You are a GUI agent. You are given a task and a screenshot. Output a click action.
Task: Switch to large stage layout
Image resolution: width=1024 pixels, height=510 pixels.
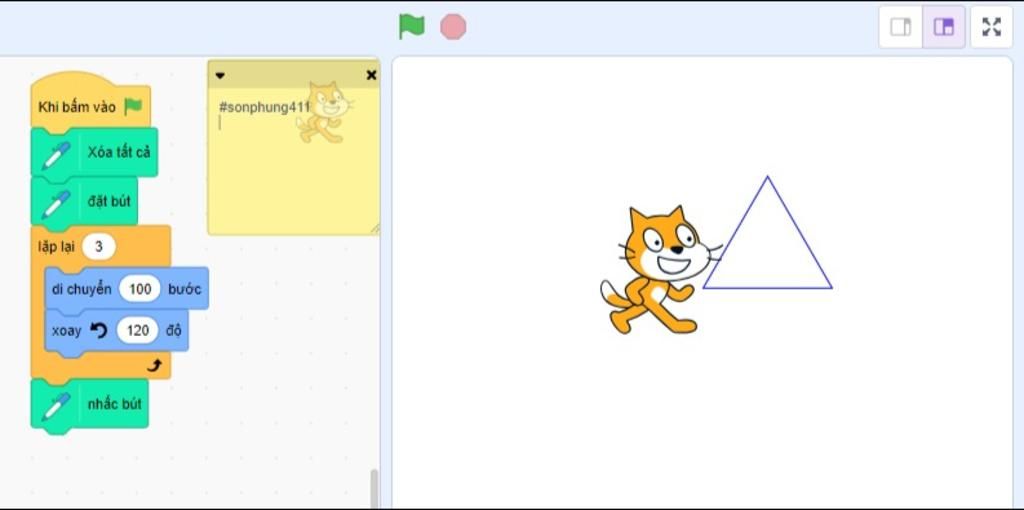point(944,27)
